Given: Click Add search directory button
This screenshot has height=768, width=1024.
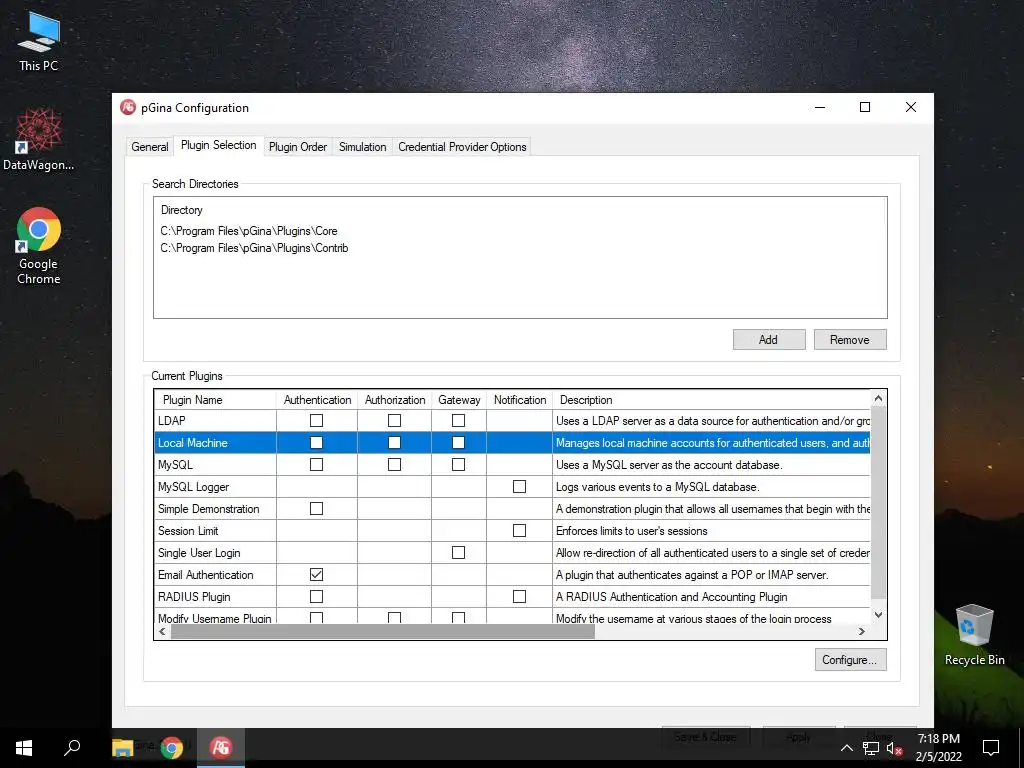Looking at the screenshot, I should (769, 340).
